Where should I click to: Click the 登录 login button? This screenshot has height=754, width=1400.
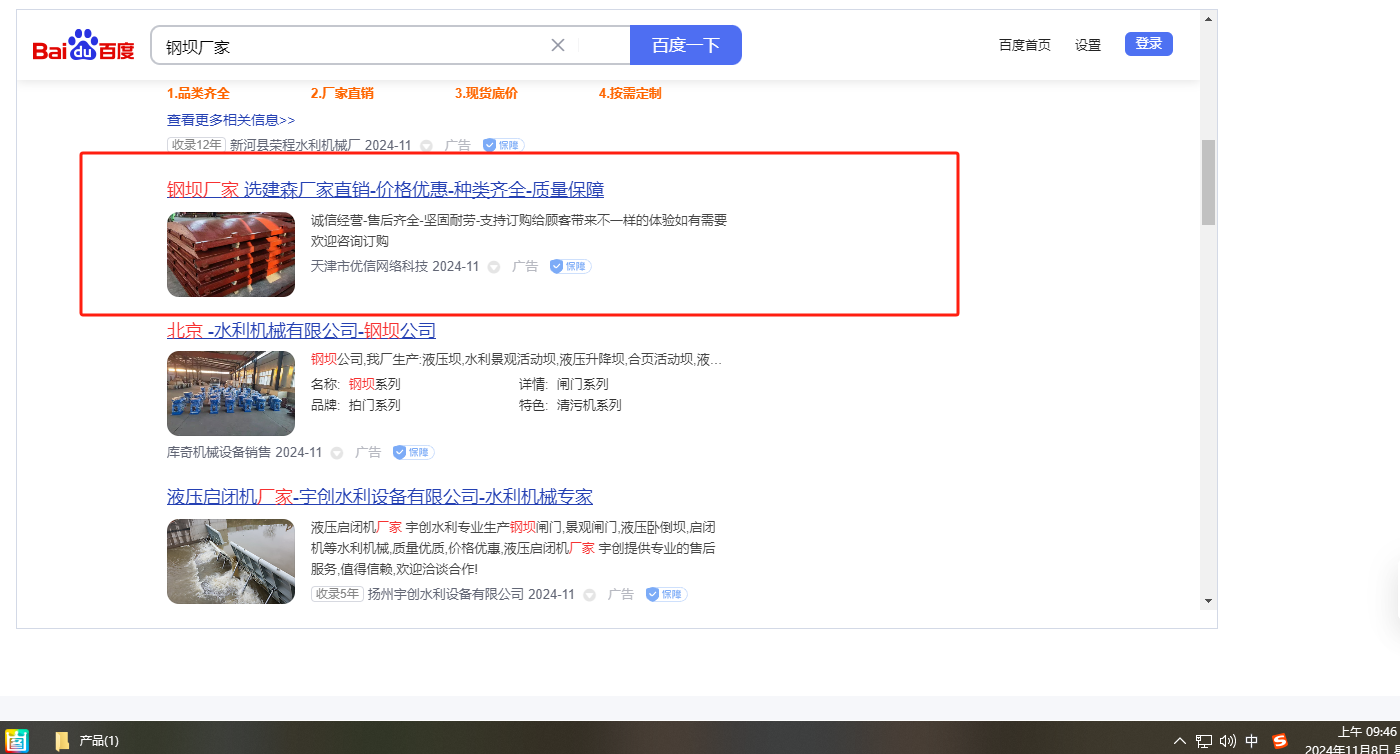point(1148,44)
